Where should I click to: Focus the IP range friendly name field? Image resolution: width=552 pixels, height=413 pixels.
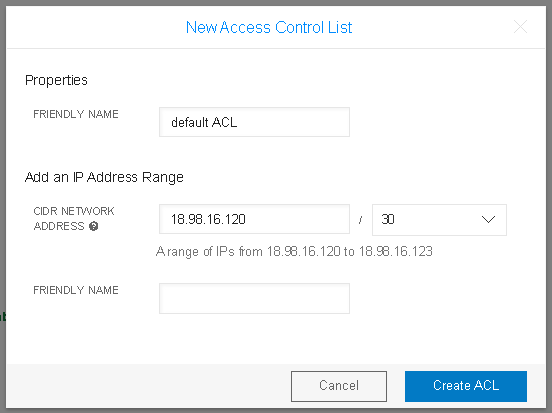coord(254,298)
